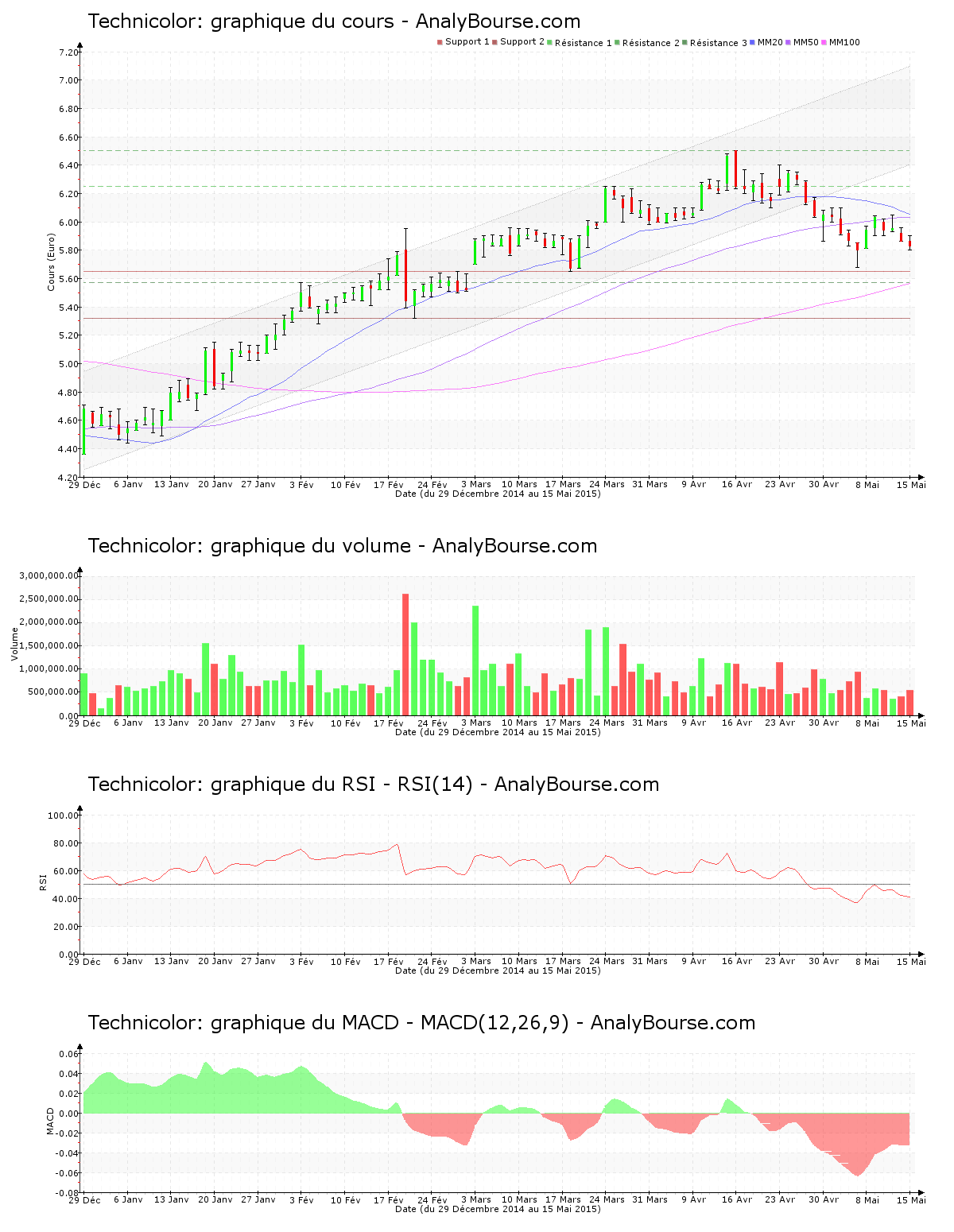Click the Support 1 red legend swatch
The image size is (954, 1232).
tap(440, 42)
